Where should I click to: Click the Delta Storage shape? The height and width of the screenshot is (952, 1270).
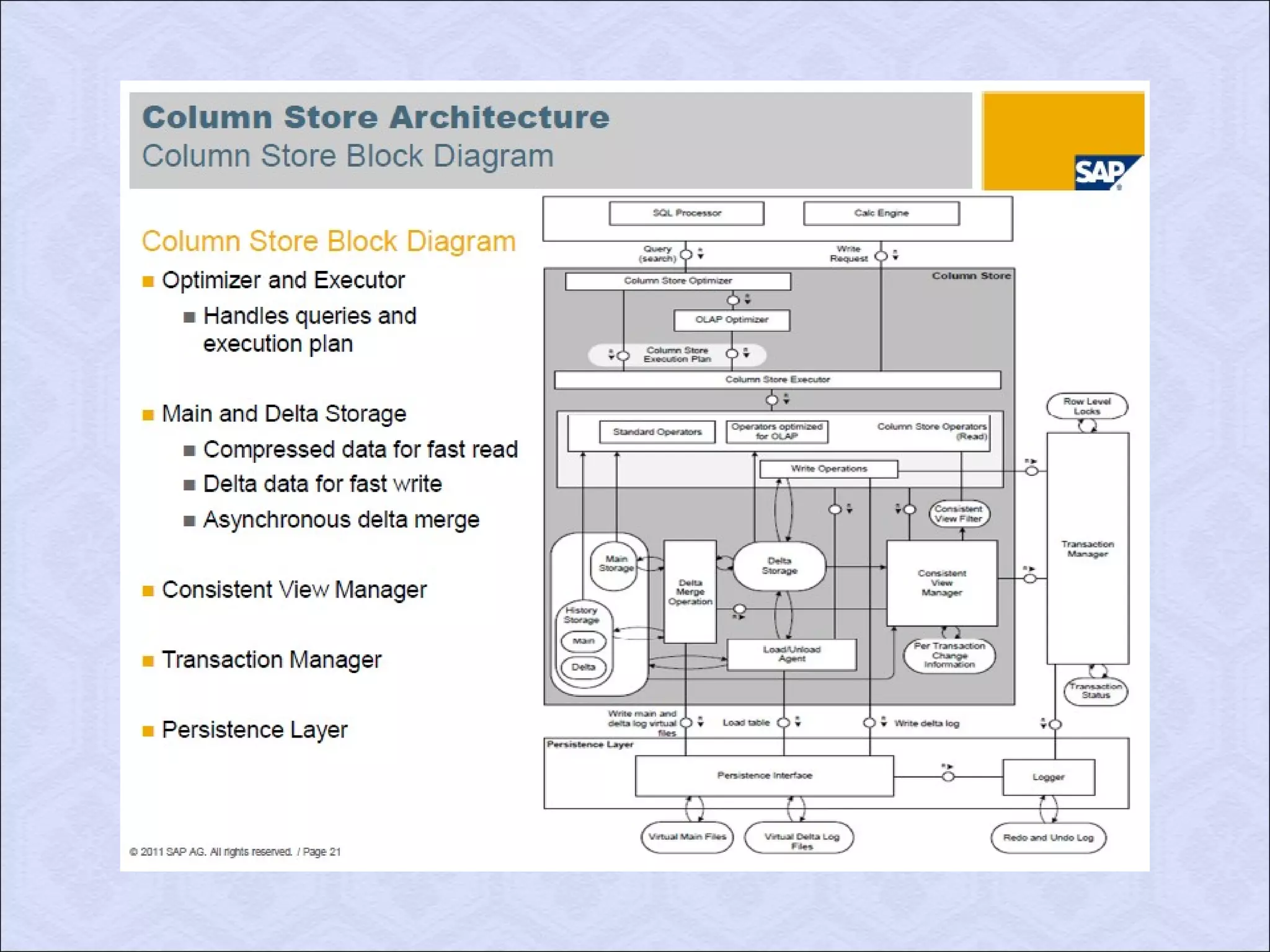[779, 565]
